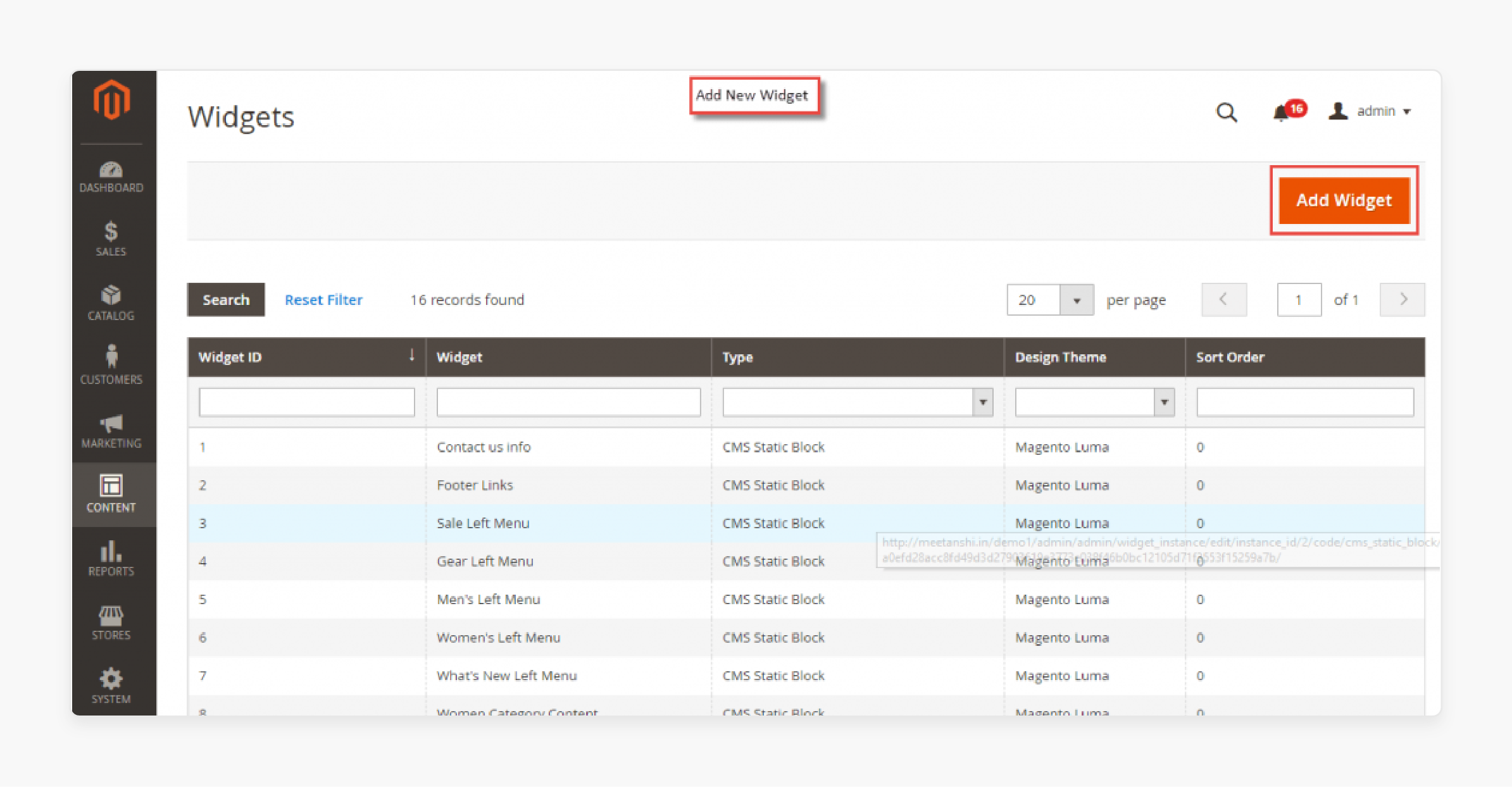The width and height of the screenshot is (1512, 787).
Task: Open the Reports menu
Action: pyautogui.click(x=111, y=559)
